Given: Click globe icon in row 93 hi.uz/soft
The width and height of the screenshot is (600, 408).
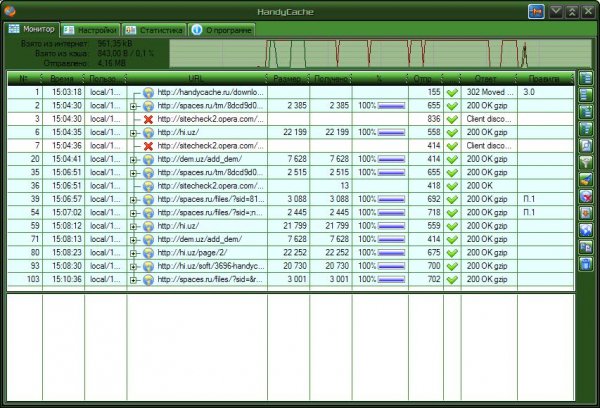Looking at the screenshot, I should tap(148, 266).
